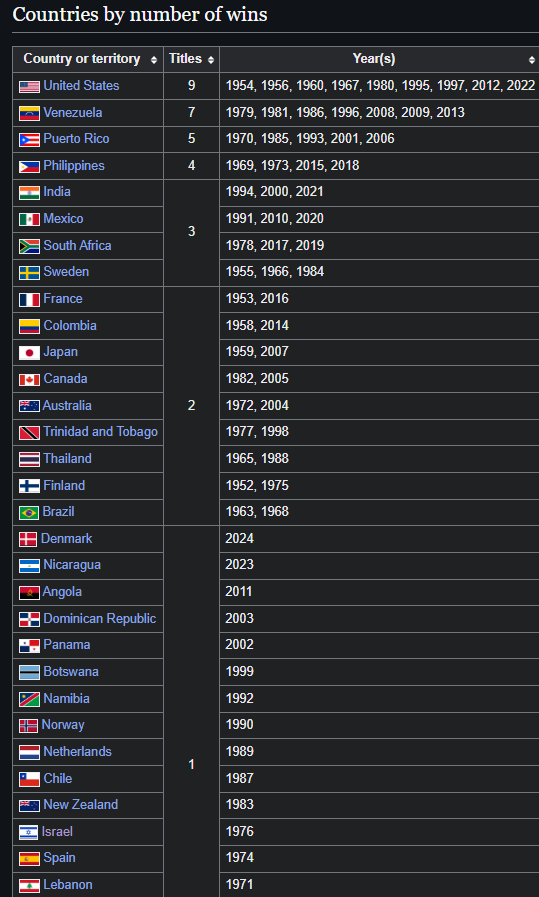This screenshot has height=897, width=539.
Task: Follow the Japan country link
Action: click(x=60, y=351)
